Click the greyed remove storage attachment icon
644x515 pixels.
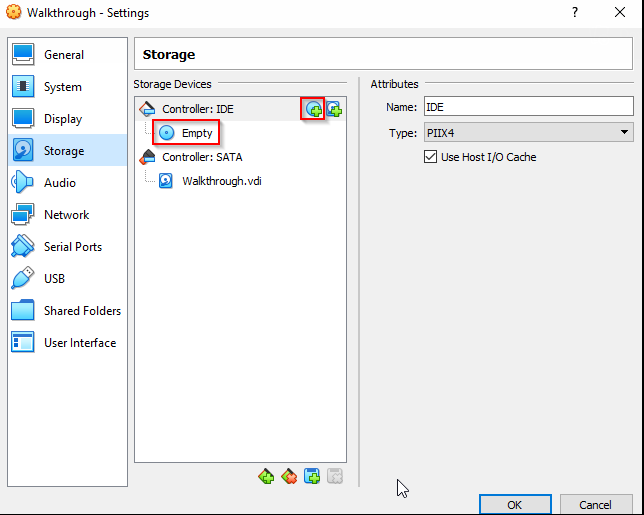point(335,476)
